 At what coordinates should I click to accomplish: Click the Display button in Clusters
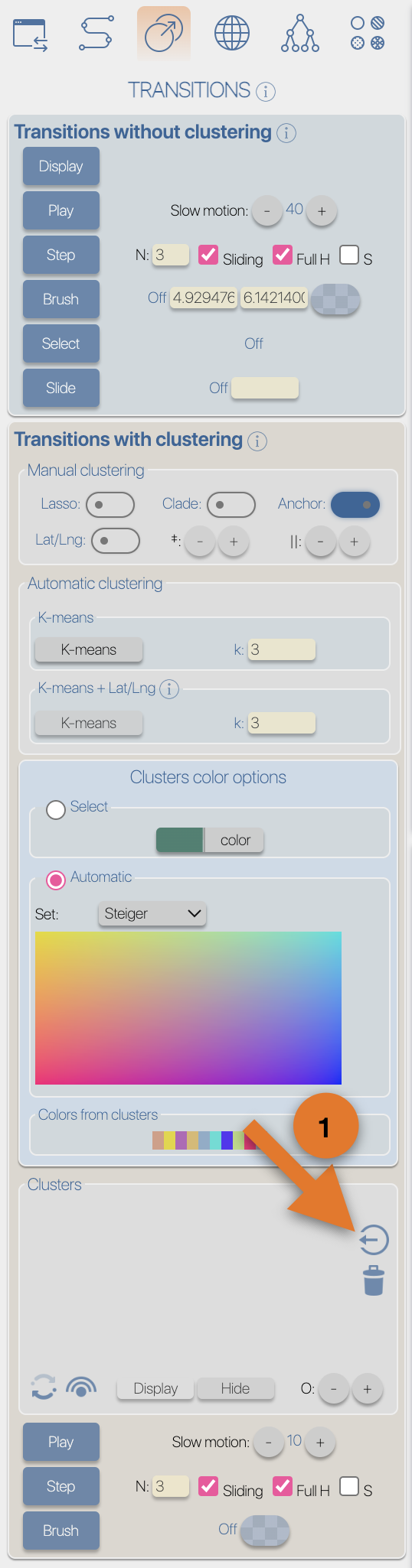pos(155,1388)
